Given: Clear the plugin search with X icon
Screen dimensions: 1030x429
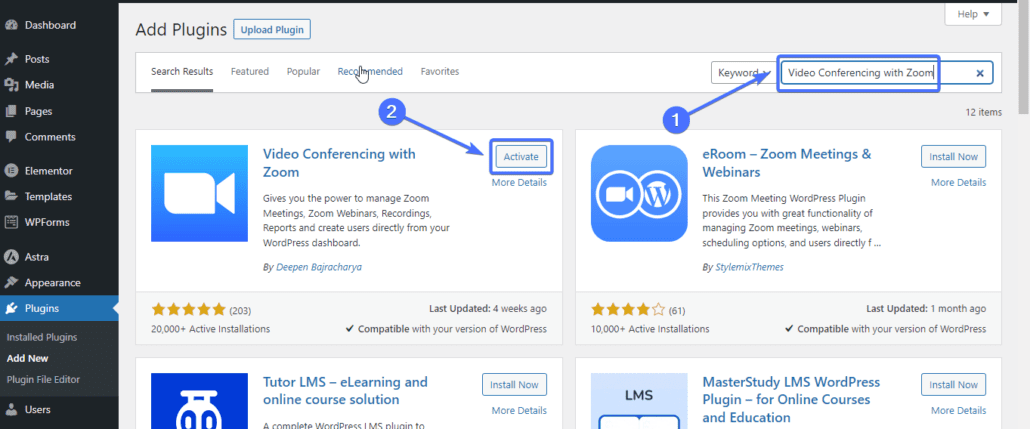Looking at the screenshot, I should point(979,73).
